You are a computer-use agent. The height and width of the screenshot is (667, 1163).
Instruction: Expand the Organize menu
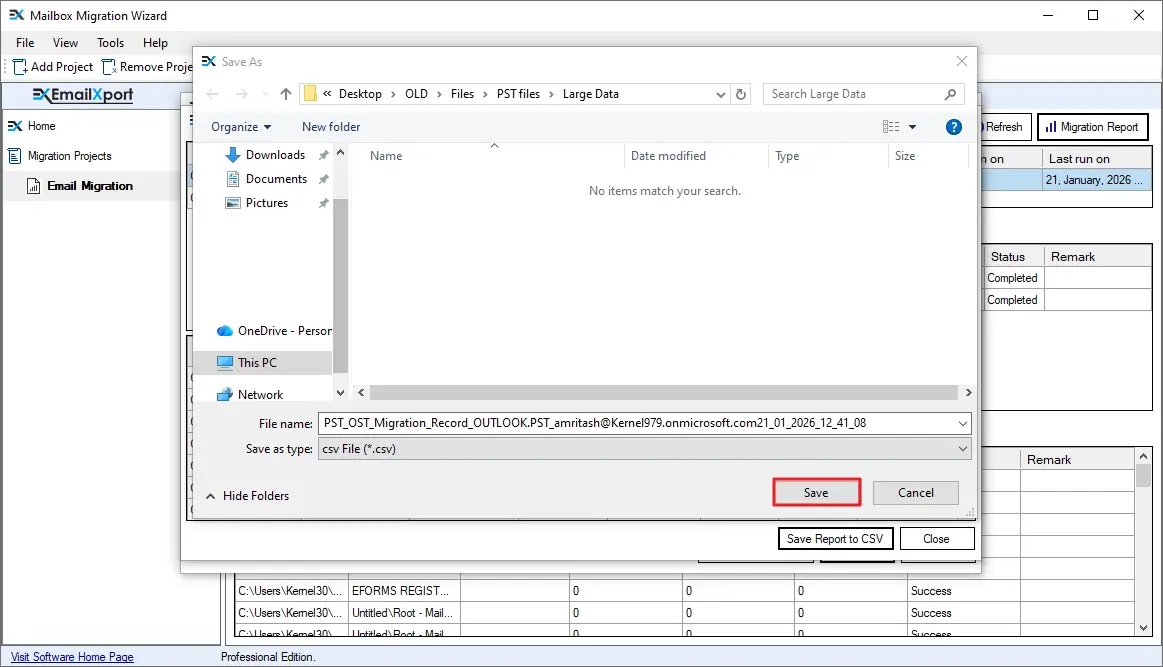point(240,127)
